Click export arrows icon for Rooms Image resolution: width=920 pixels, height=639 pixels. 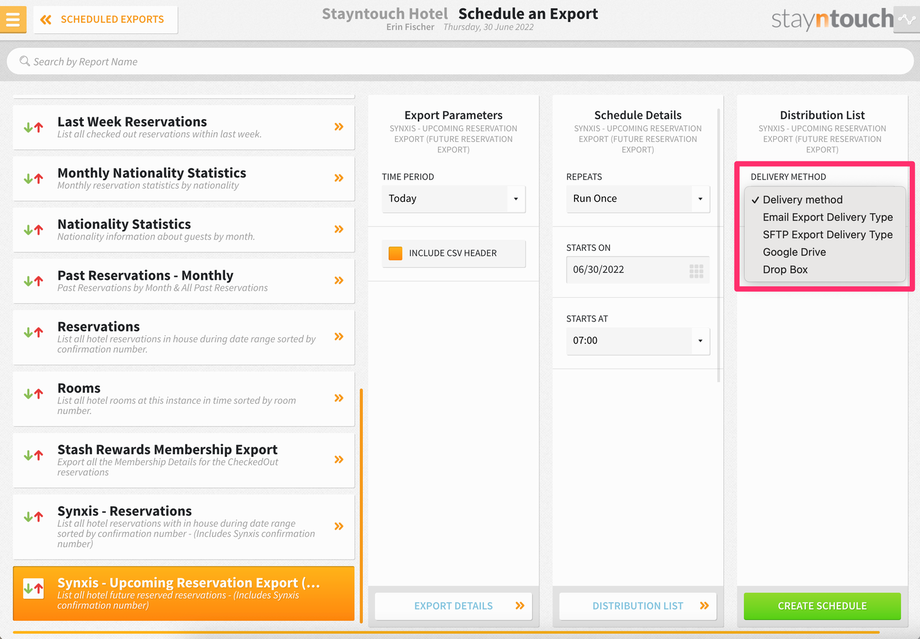point(33,394)
